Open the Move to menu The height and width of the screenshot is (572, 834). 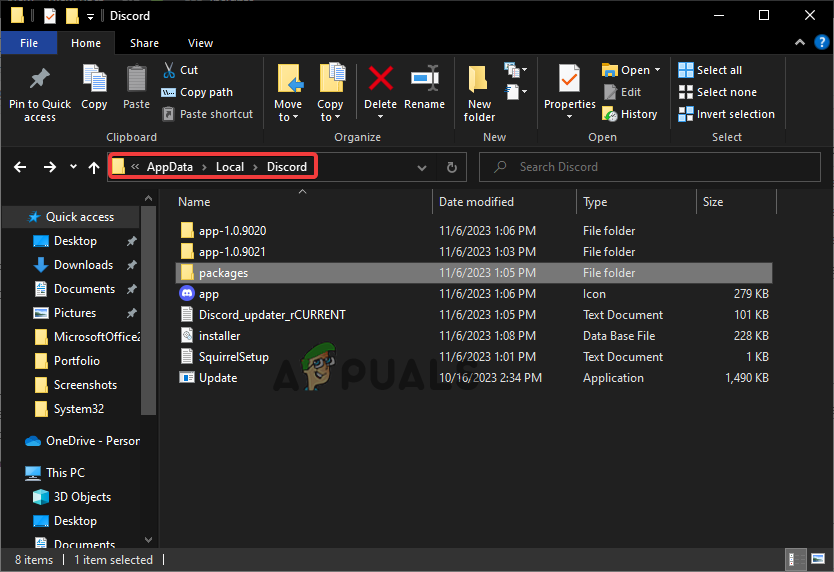tap(288, 93)
